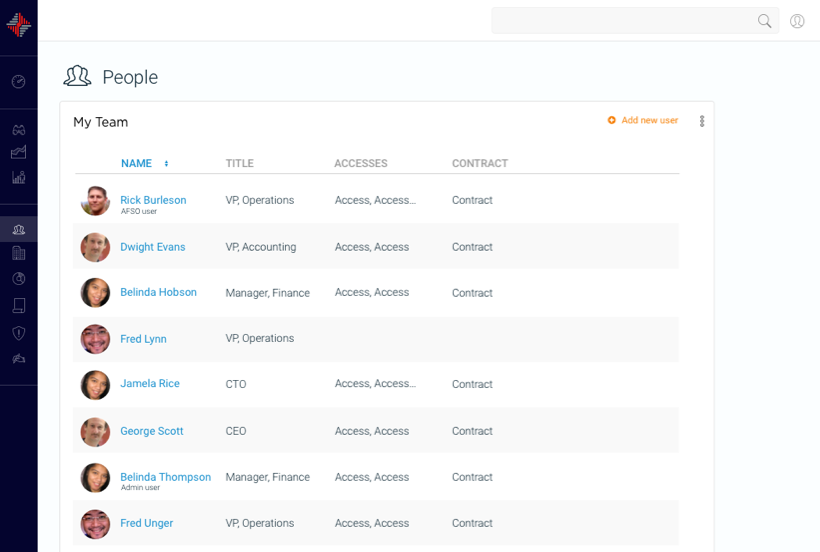The width and height of the screenshot is (820, 552).
Task: Click the shield icon in sidebar
Action: click(18, 333)
